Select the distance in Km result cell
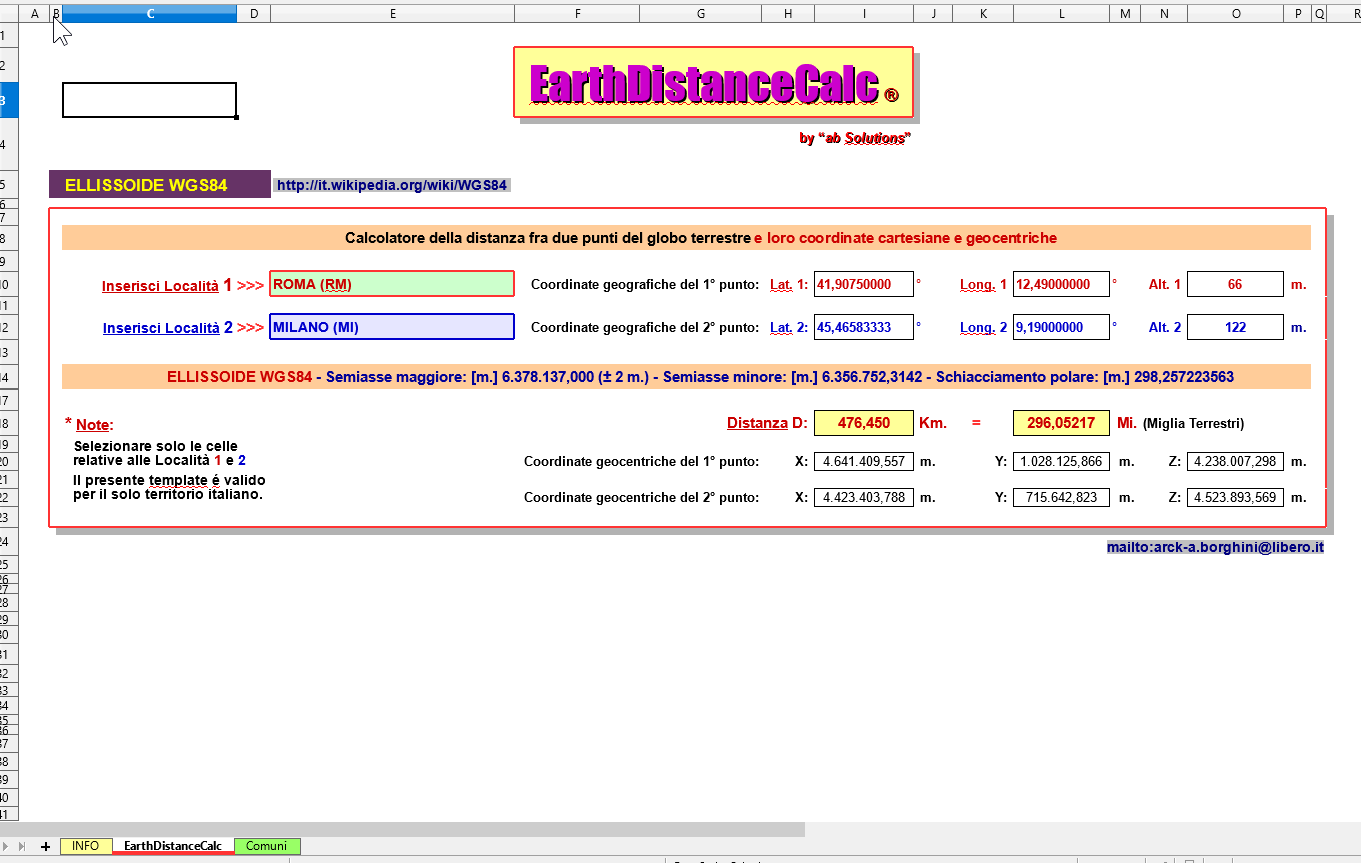Image resolution: width=1361 pixels, height=863 pixels. click(863, 423)
